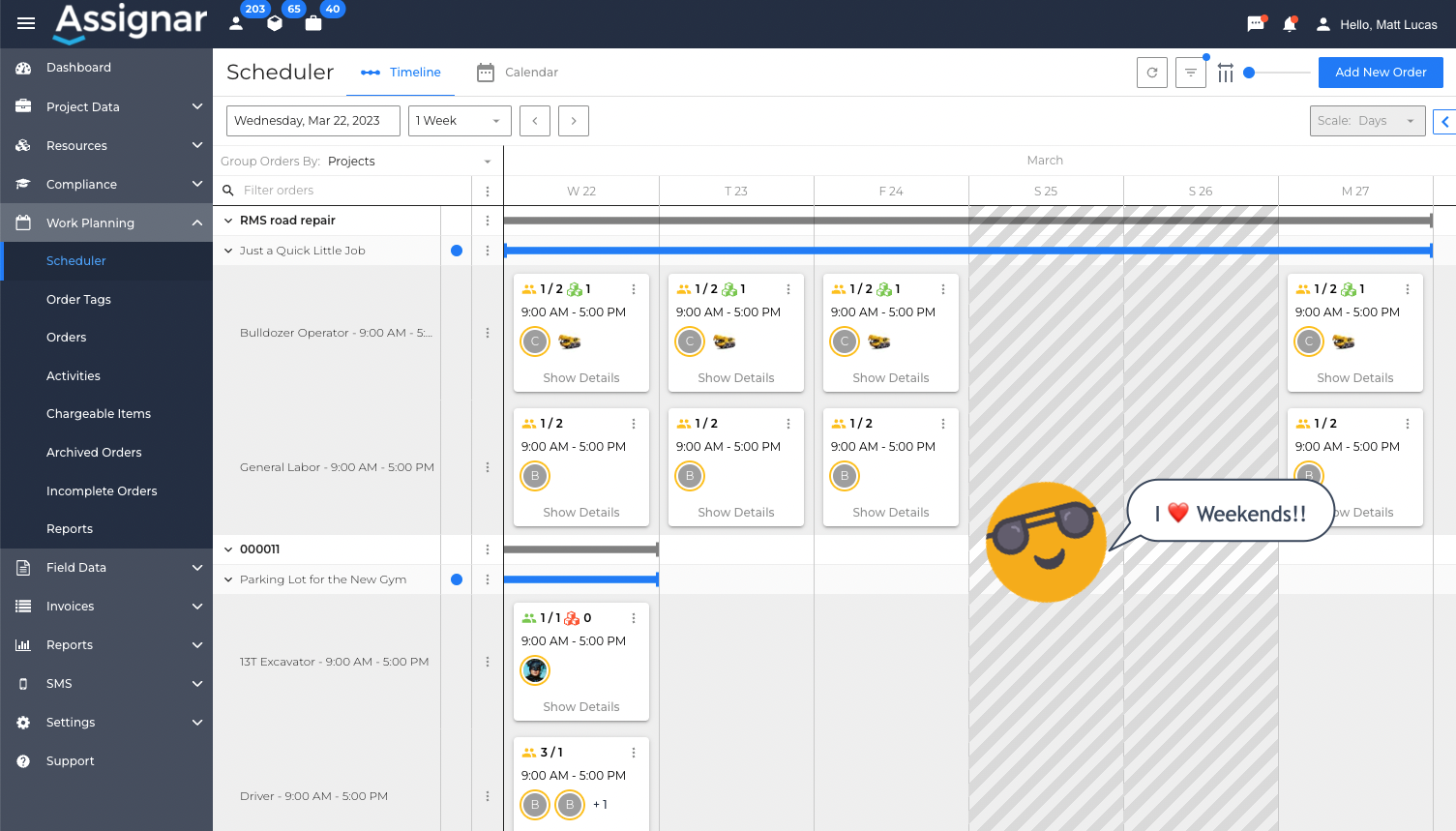Open Support in sidebar
The width and height of the screenshot is (1456, 831).
click(x=106, y=761)
